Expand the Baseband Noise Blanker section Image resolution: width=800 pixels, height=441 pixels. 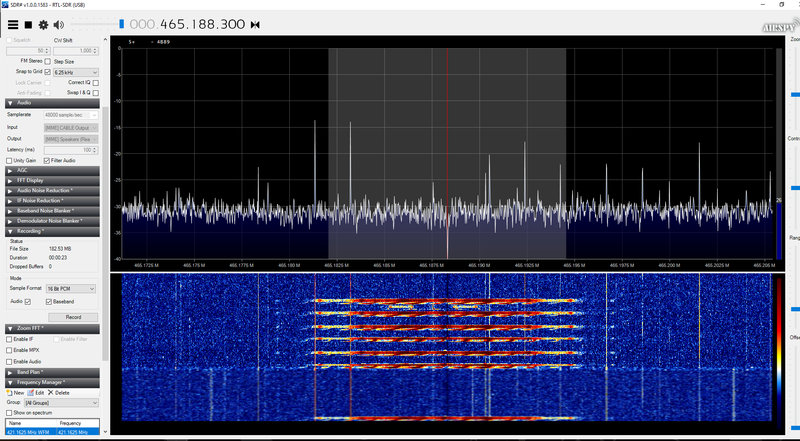click(x=52, y=211)
